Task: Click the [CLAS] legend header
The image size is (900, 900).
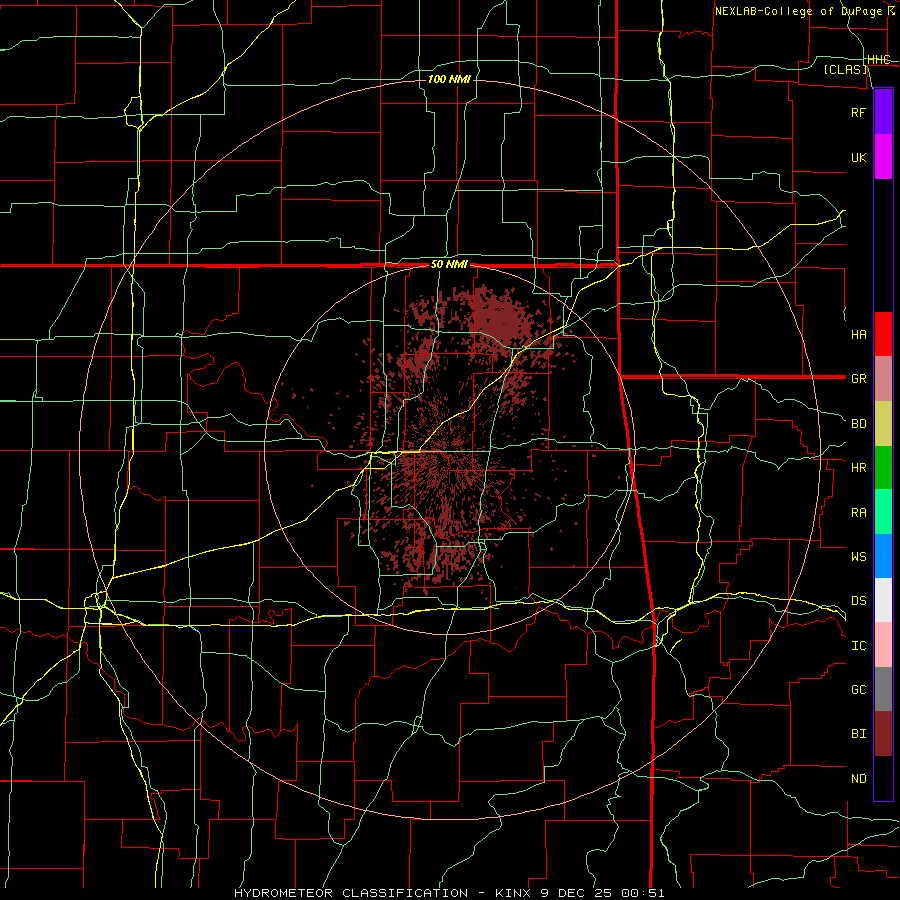Action: 845,70
